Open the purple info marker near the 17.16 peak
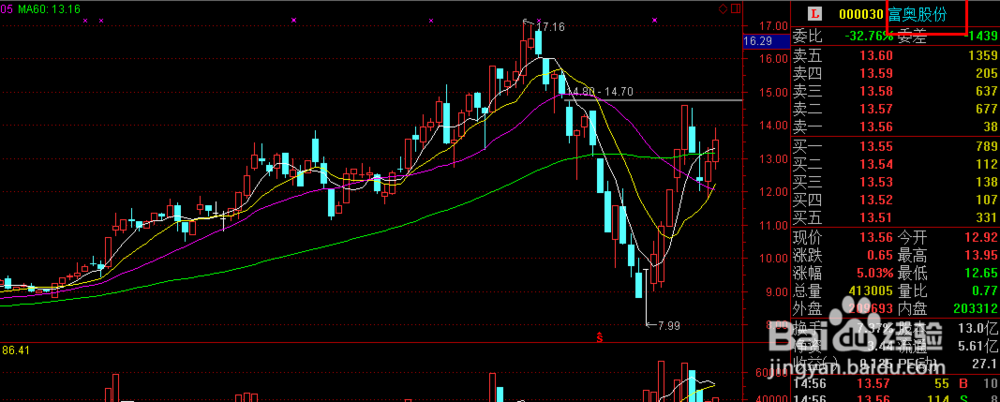This screenshot has width=1000, height=402. (x=539, y=20)
